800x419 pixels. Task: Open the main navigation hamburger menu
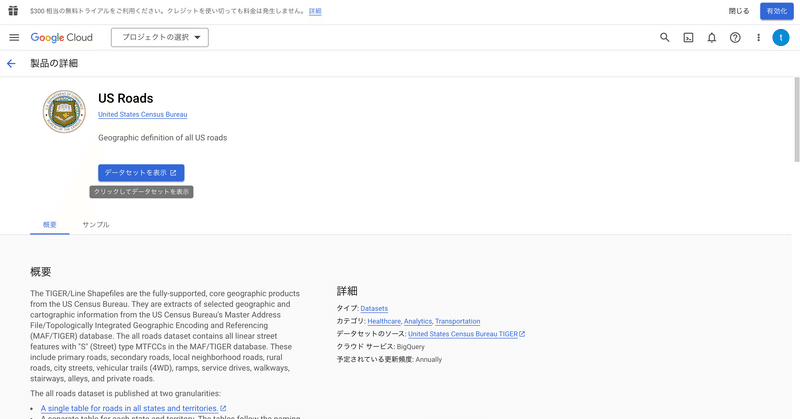14,37
